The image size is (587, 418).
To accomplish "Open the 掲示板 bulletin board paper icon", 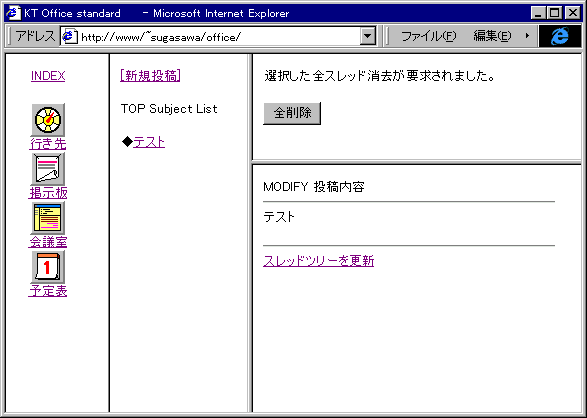I will tap(48, 169).
